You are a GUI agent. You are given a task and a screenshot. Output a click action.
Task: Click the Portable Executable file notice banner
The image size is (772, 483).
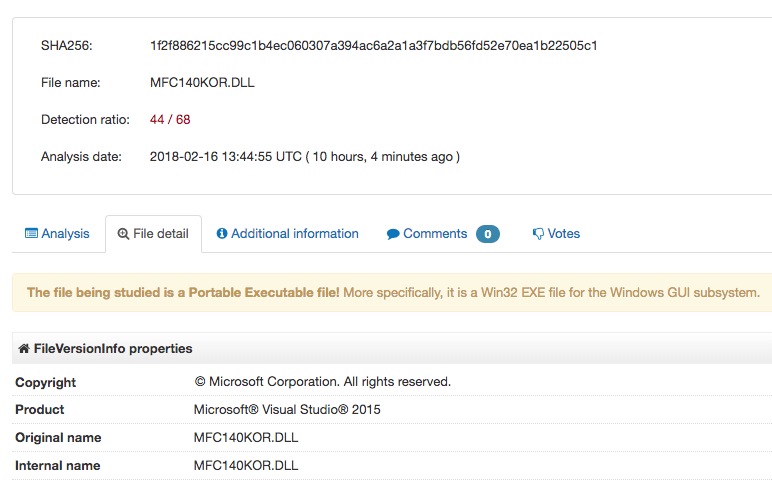point(393,293)
